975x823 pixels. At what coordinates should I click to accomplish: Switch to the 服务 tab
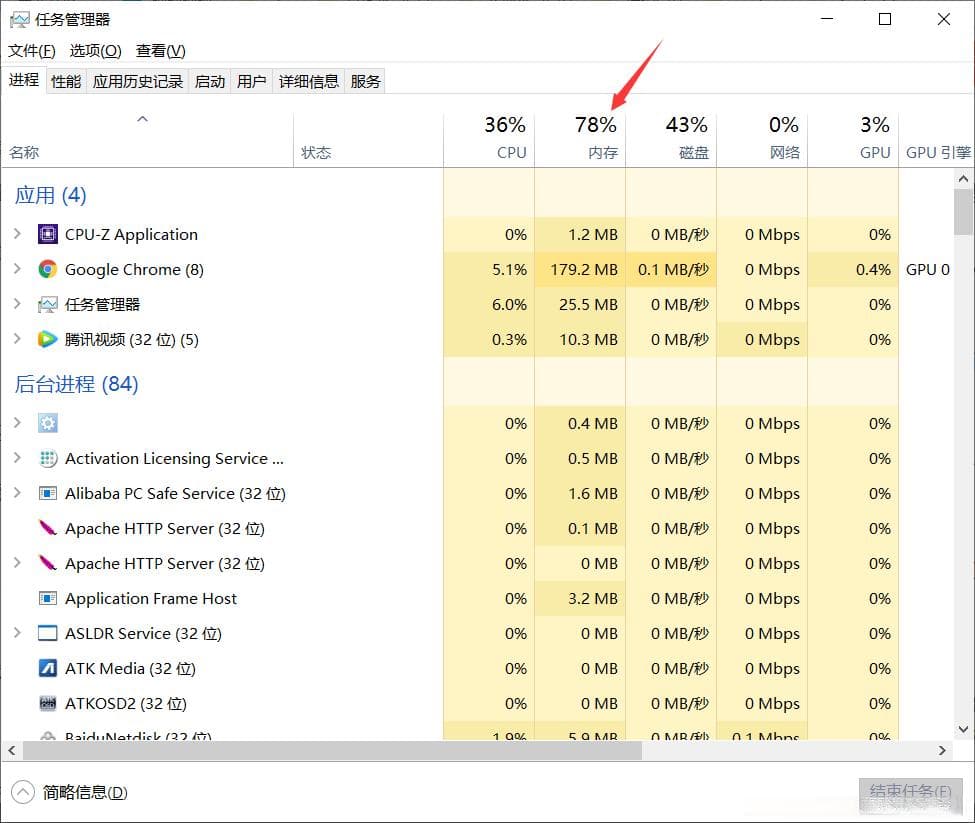365,81
